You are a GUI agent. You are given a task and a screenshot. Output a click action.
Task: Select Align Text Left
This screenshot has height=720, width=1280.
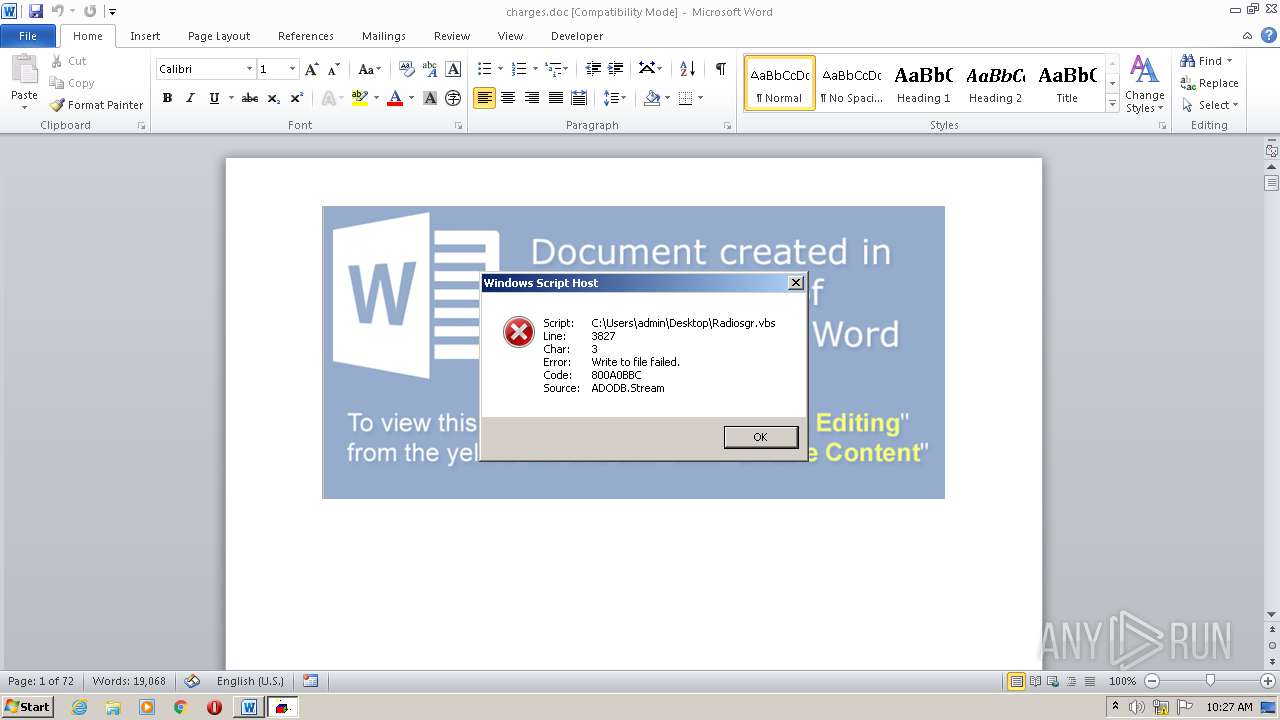click(484, 98)
